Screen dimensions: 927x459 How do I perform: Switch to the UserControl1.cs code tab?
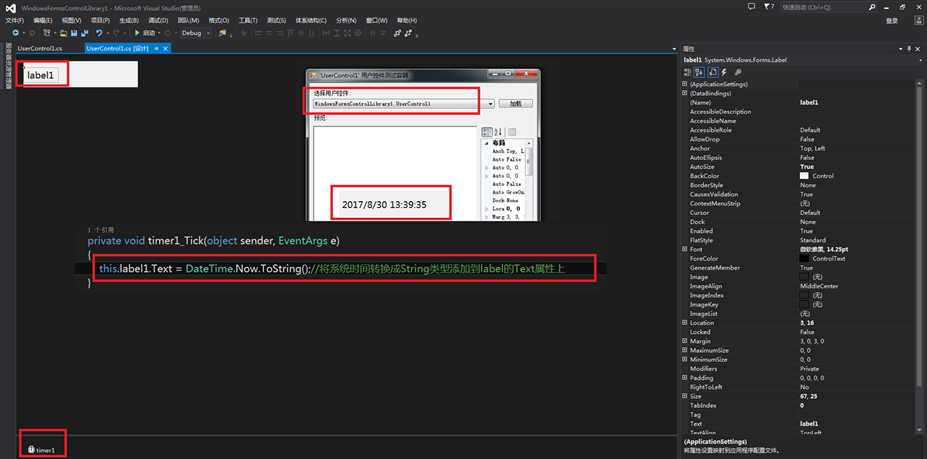[40, 49]
